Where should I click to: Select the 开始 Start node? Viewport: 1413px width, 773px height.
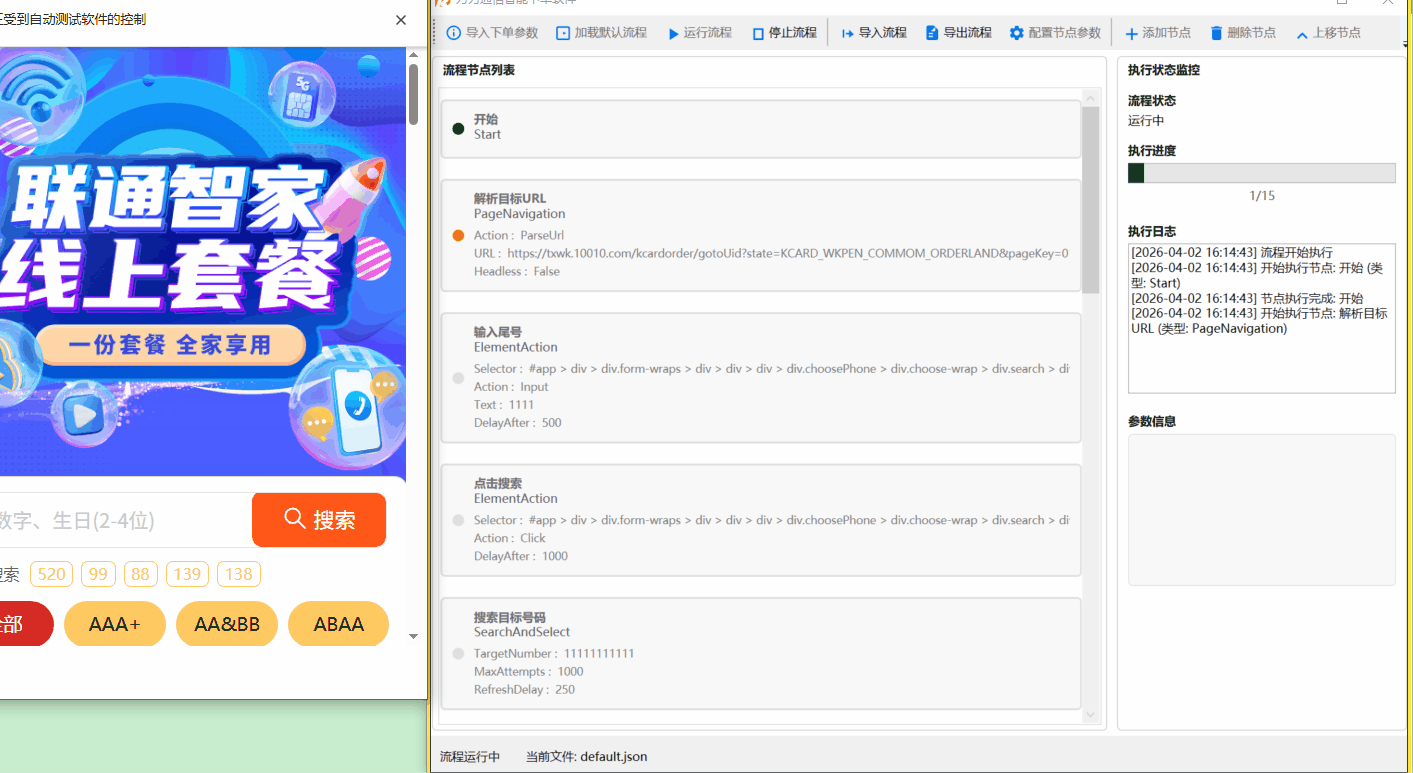coord(761,128)
